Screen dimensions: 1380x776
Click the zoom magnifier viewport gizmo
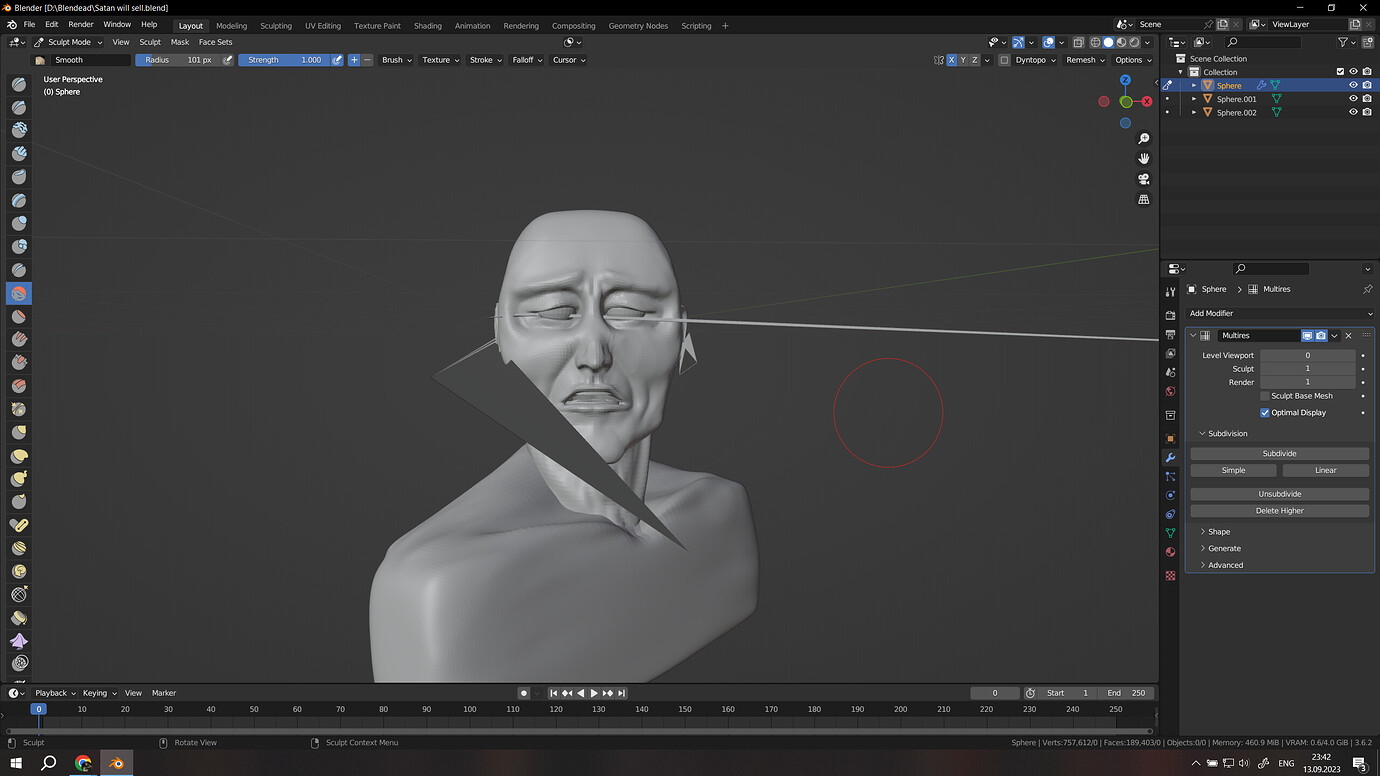pos(1144,138)
